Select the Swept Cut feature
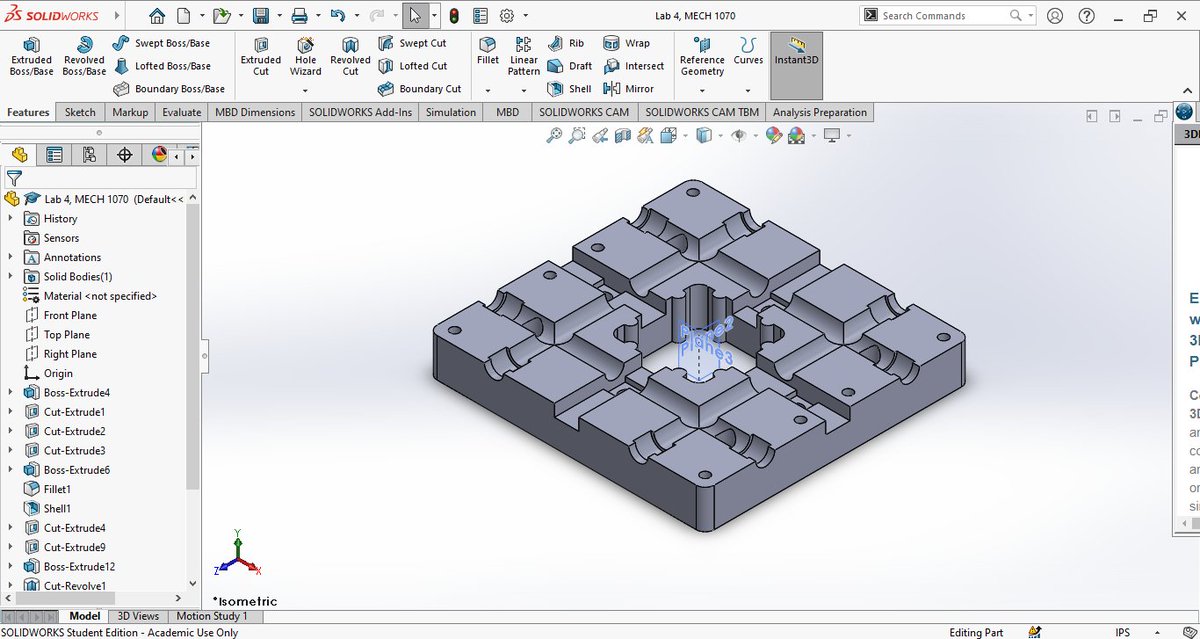The image size is (1200, 639). point(412,43)
